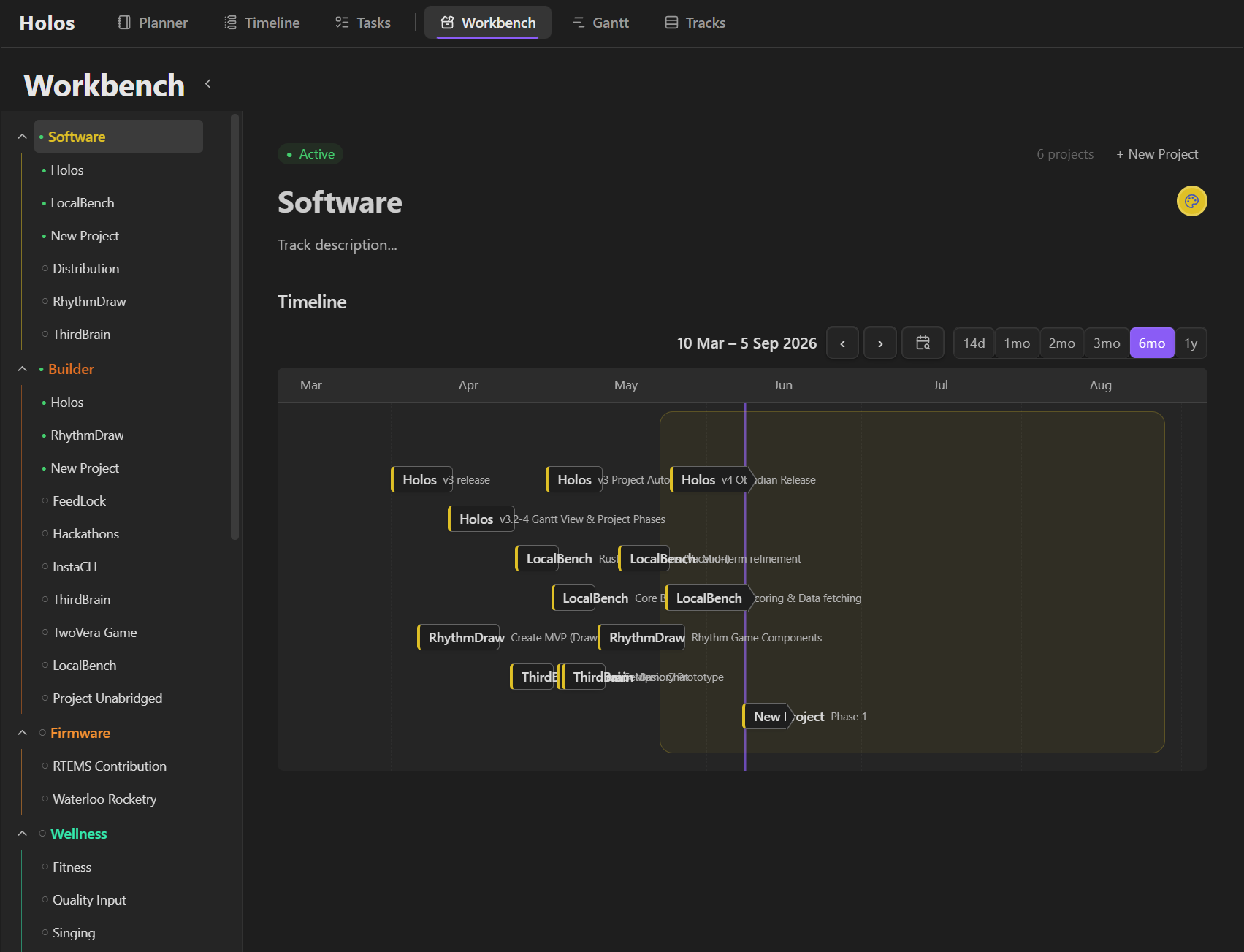Click the Track description field
Viewport: 1244px width, 952px height.
point(337,245)
